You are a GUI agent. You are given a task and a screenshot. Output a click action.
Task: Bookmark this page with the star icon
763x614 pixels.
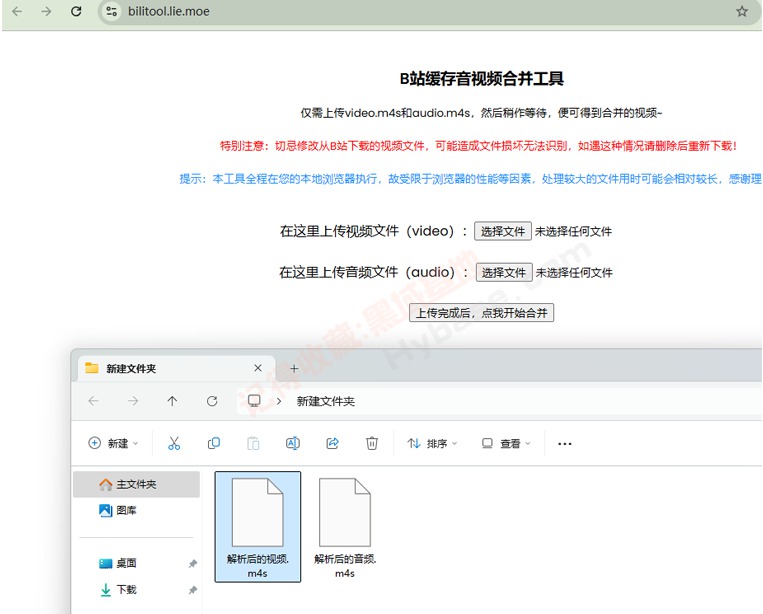742,11
